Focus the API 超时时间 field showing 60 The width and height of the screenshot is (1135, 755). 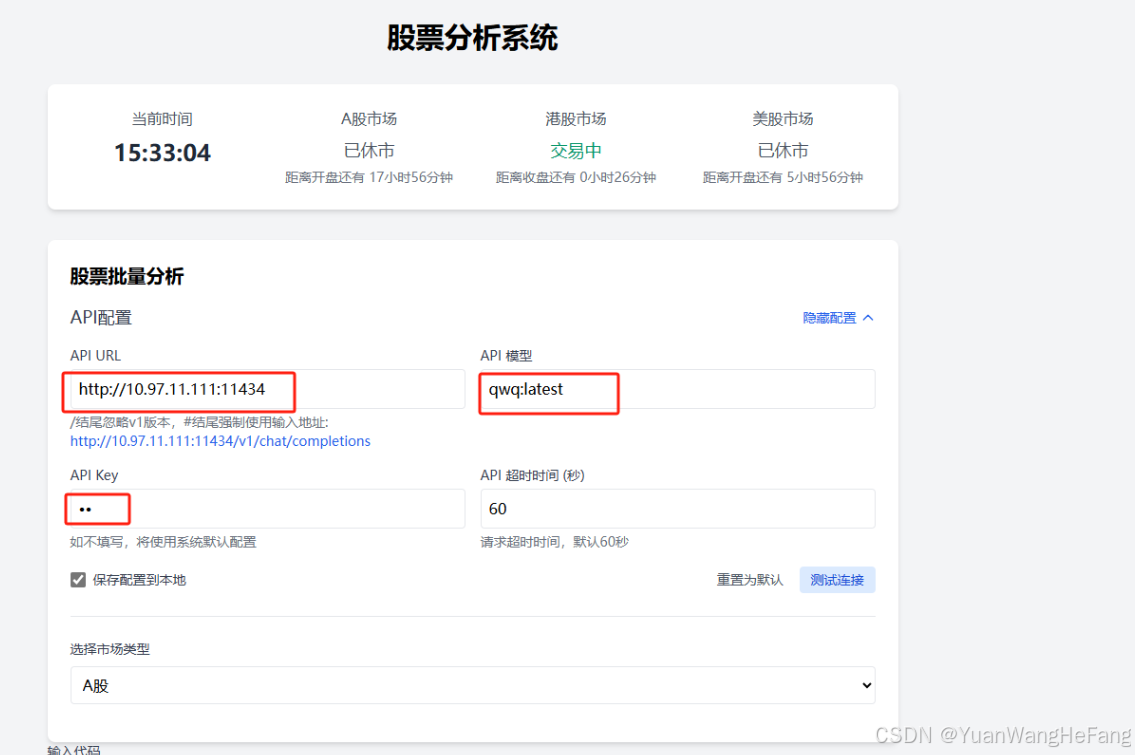point(677,509)
